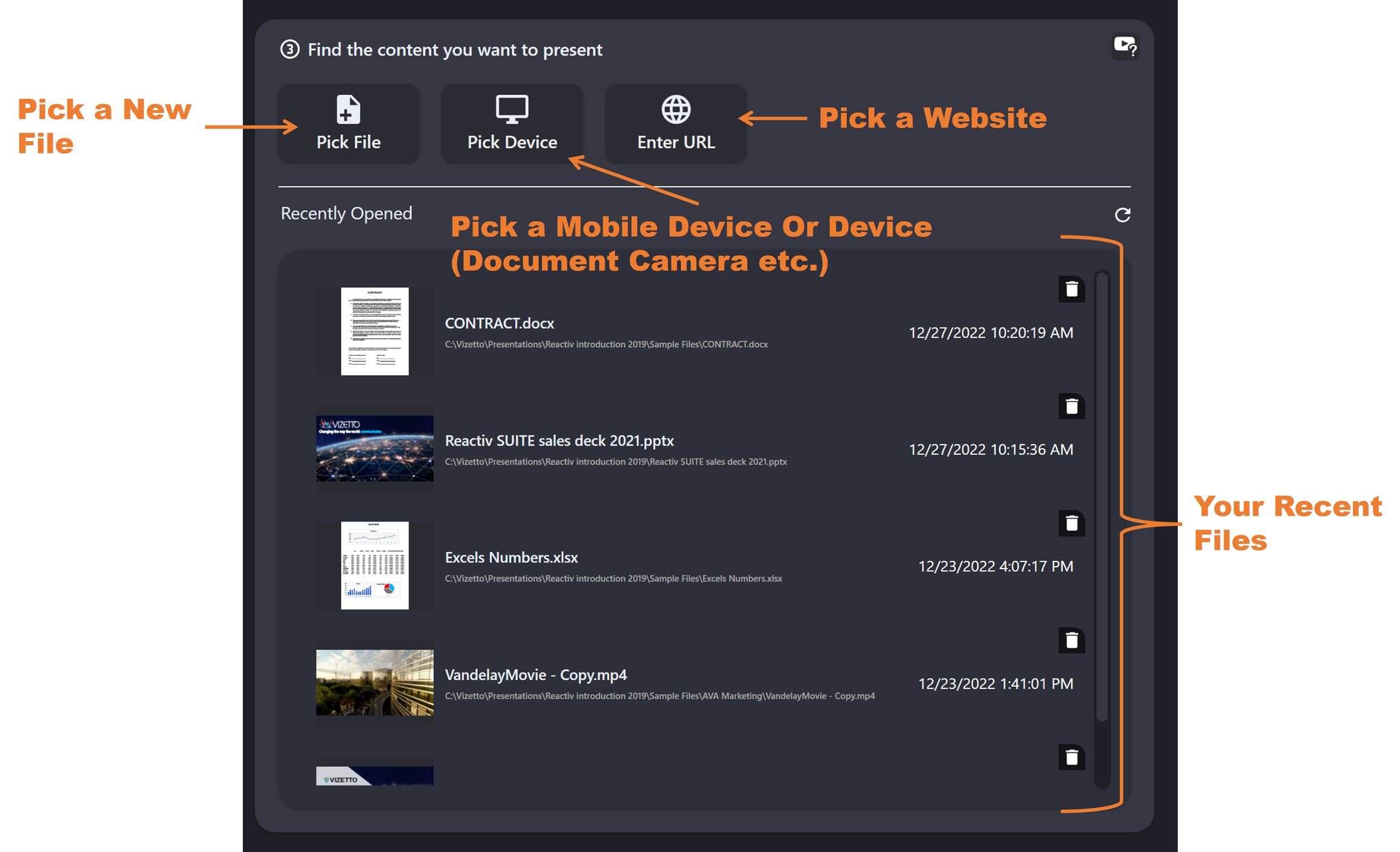Click the CONTRACT.docx preview thumbnail
Screen dimensions: 1400x852
tap(374, 330)
